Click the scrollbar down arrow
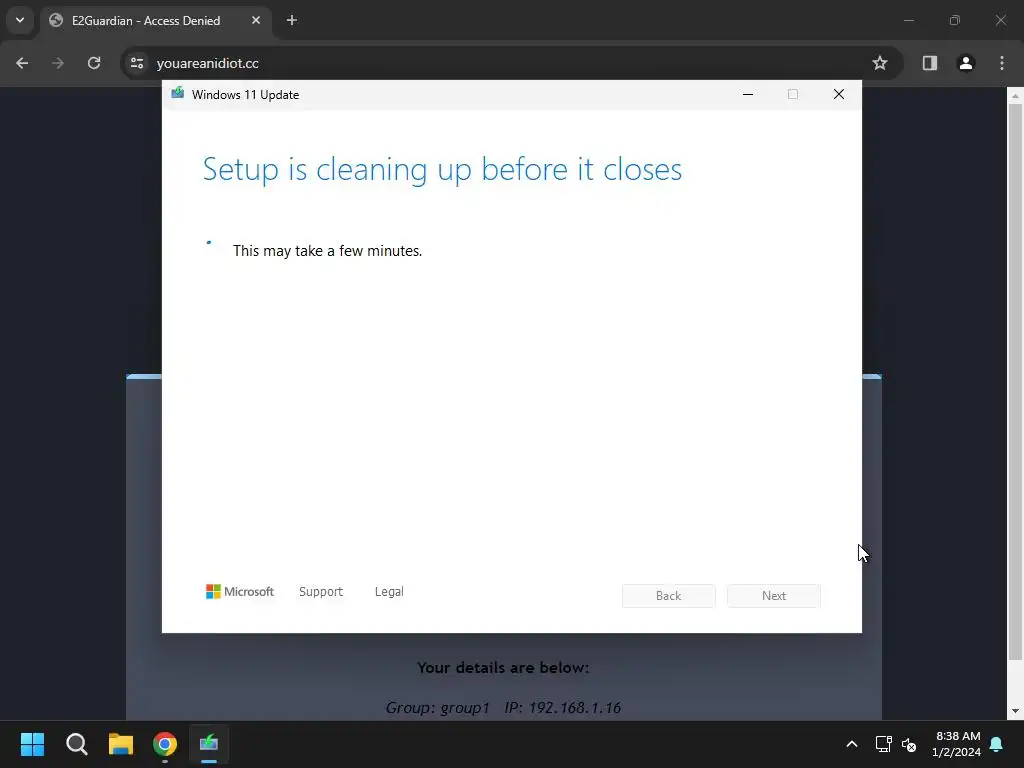 (x=1015, y=711)
